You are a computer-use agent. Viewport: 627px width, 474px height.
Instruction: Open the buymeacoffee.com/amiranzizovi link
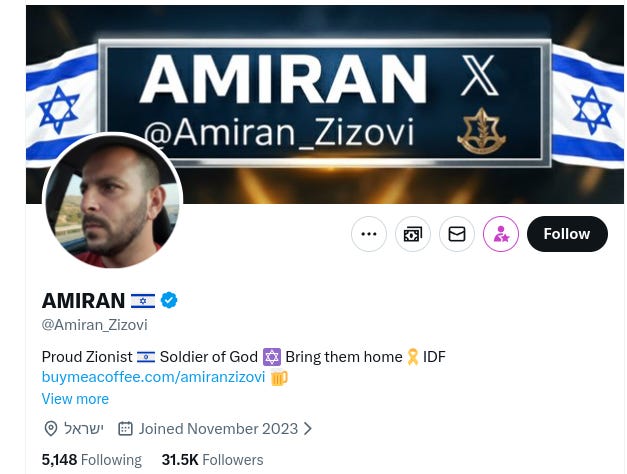153,377
